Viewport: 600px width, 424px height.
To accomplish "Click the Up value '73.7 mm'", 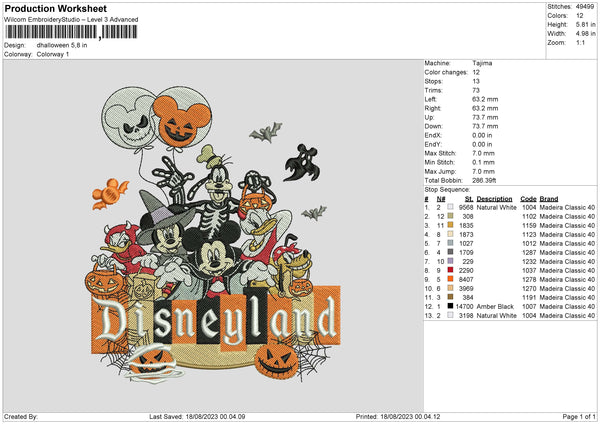I will [485, 117].
